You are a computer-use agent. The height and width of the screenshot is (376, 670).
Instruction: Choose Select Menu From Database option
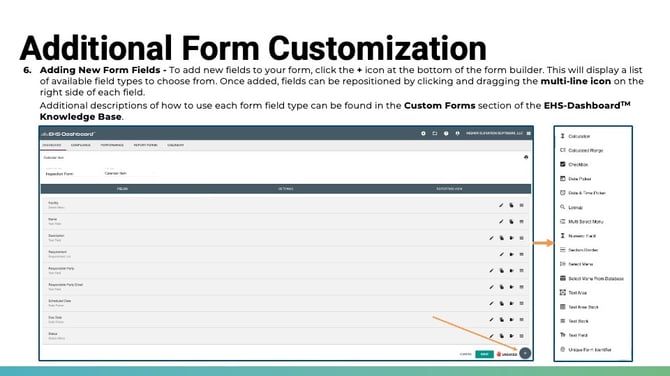(592, 279)
